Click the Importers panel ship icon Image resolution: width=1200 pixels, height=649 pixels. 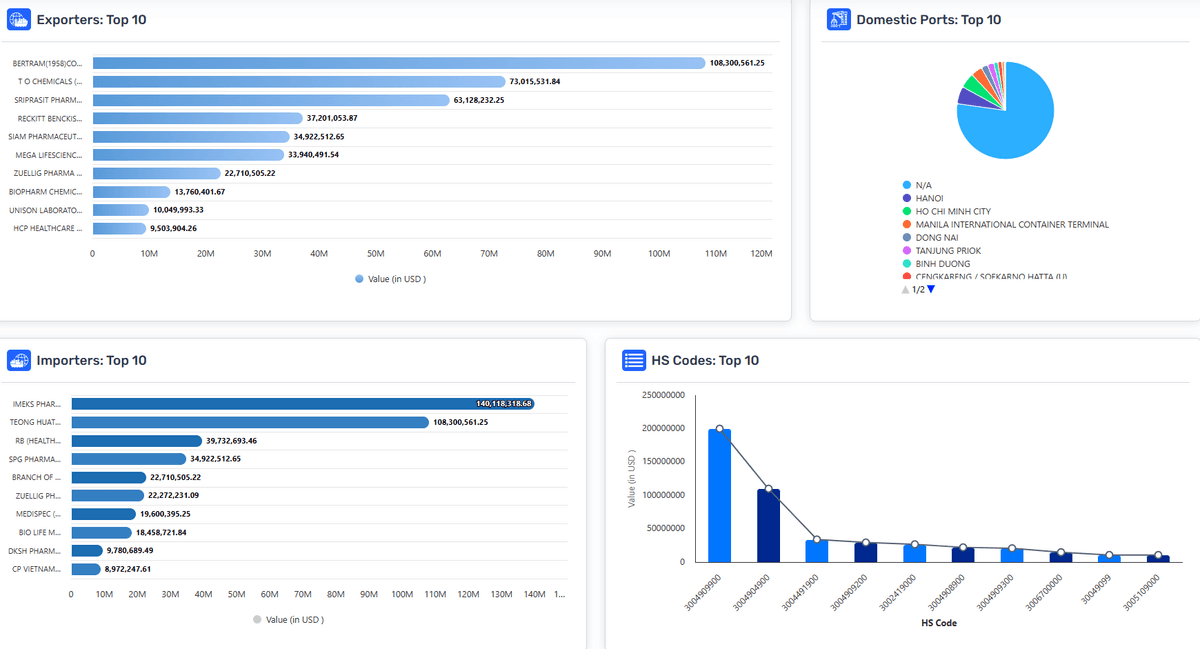(x=19, y=360)
